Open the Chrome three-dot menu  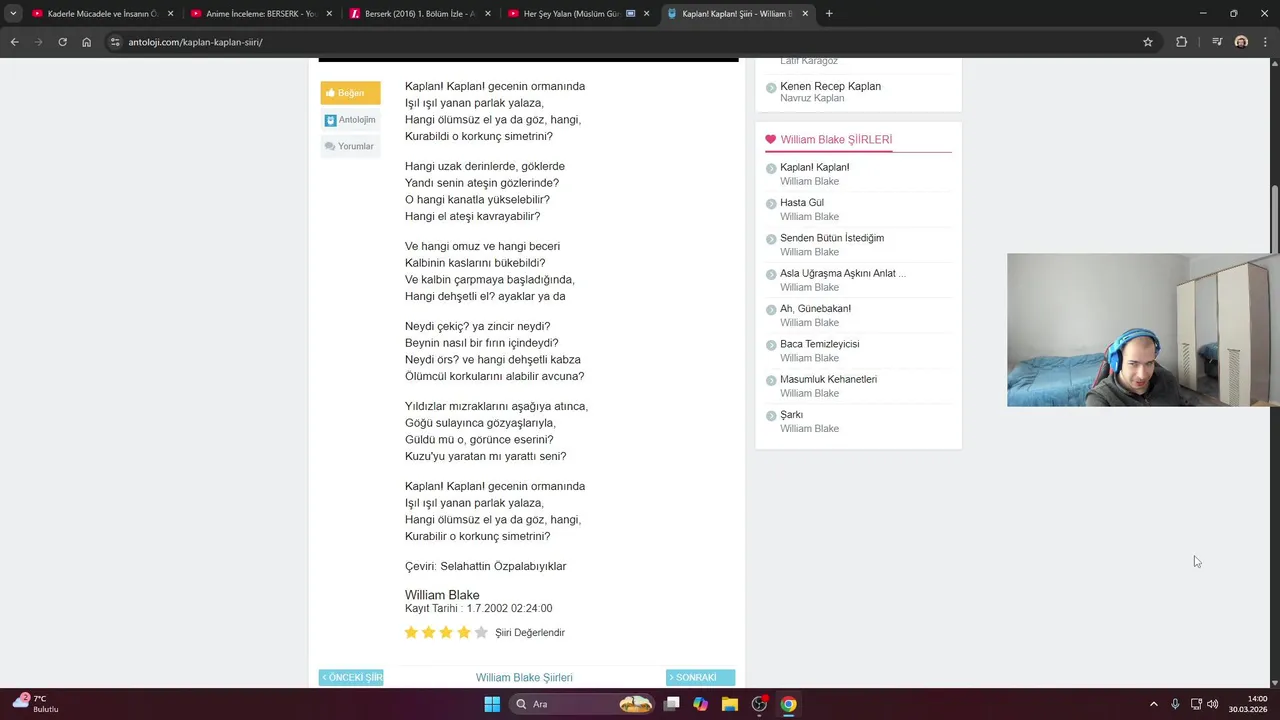pos(1265,42)
